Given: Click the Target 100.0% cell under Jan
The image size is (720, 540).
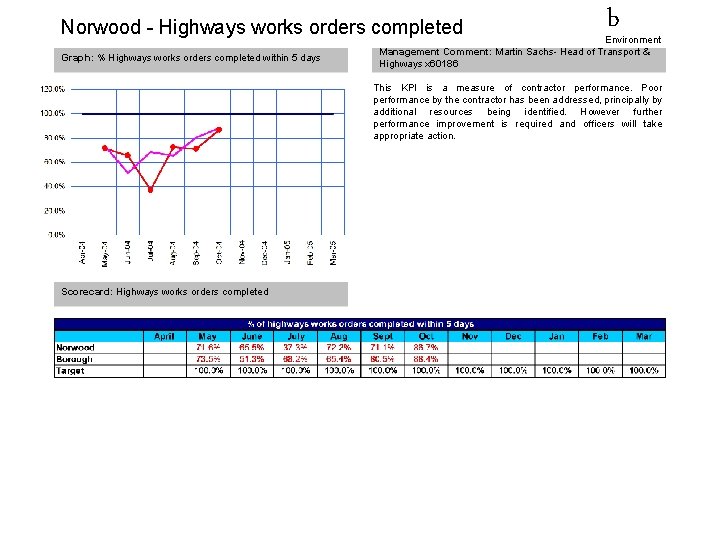Looking at the screenshot, I should [x=557, y=371].
